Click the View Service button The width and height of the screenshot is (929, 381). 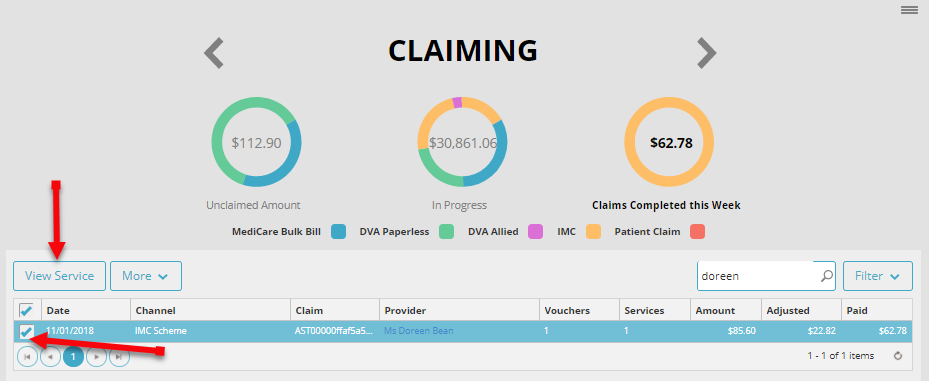tap(59, 276)
